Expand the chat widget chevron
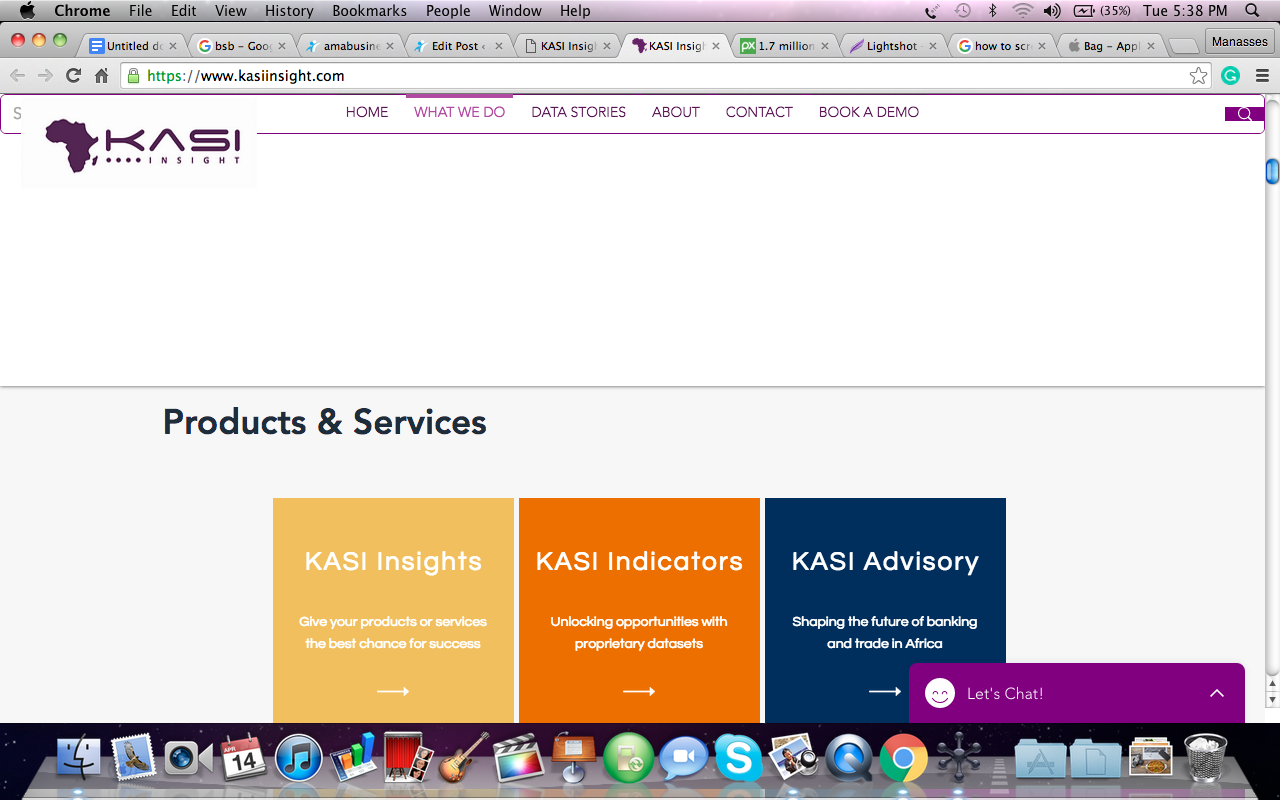 pyautogui.click(x=1216, y=693)
